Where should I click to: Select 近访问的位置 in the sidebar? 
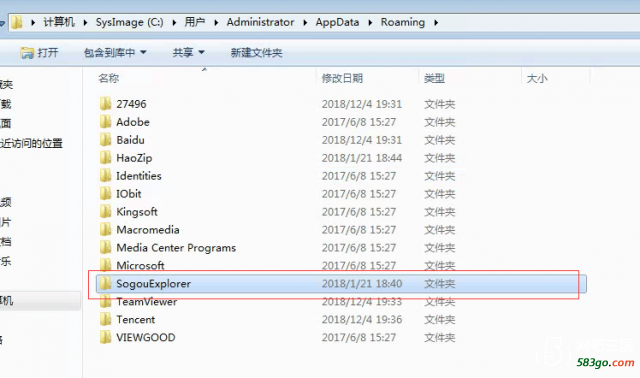[31, 143]
